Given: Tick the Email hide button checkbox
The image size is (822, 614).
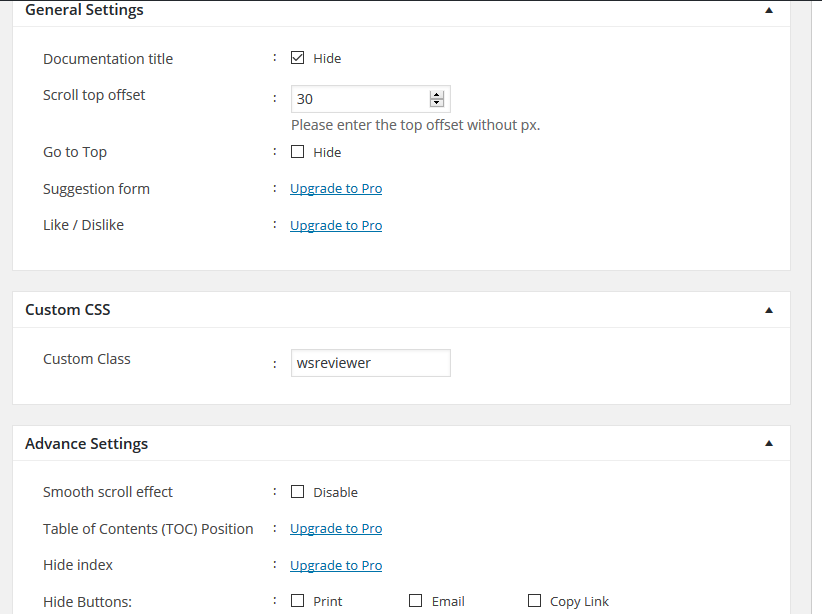Looking at the screenshot, I should click(x=415, y=600).
